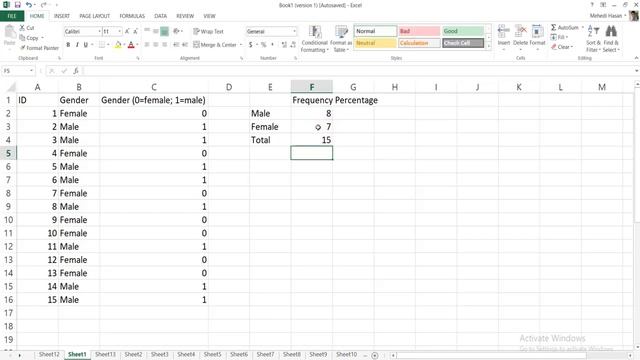The image size is (640, 360).
Task: Click decrease decimal icon
Action: (x=293, y=44)
